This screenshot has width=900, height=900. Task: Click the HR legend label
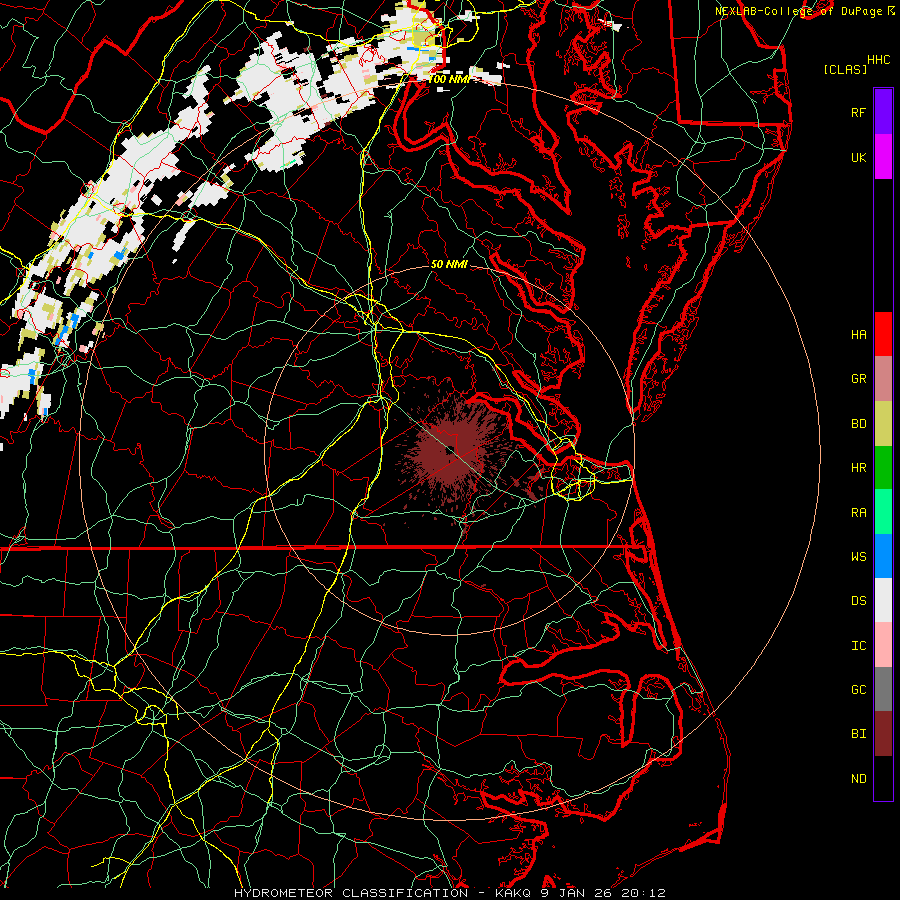tap(859, 468)
